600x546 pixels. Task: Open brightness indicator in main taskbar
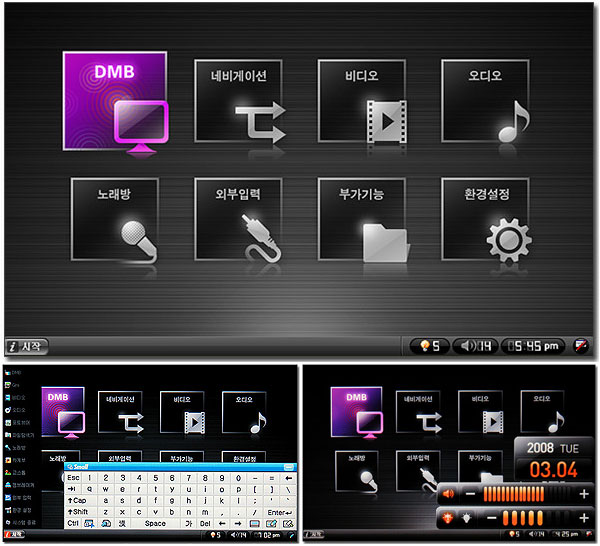tap(429, 346)
